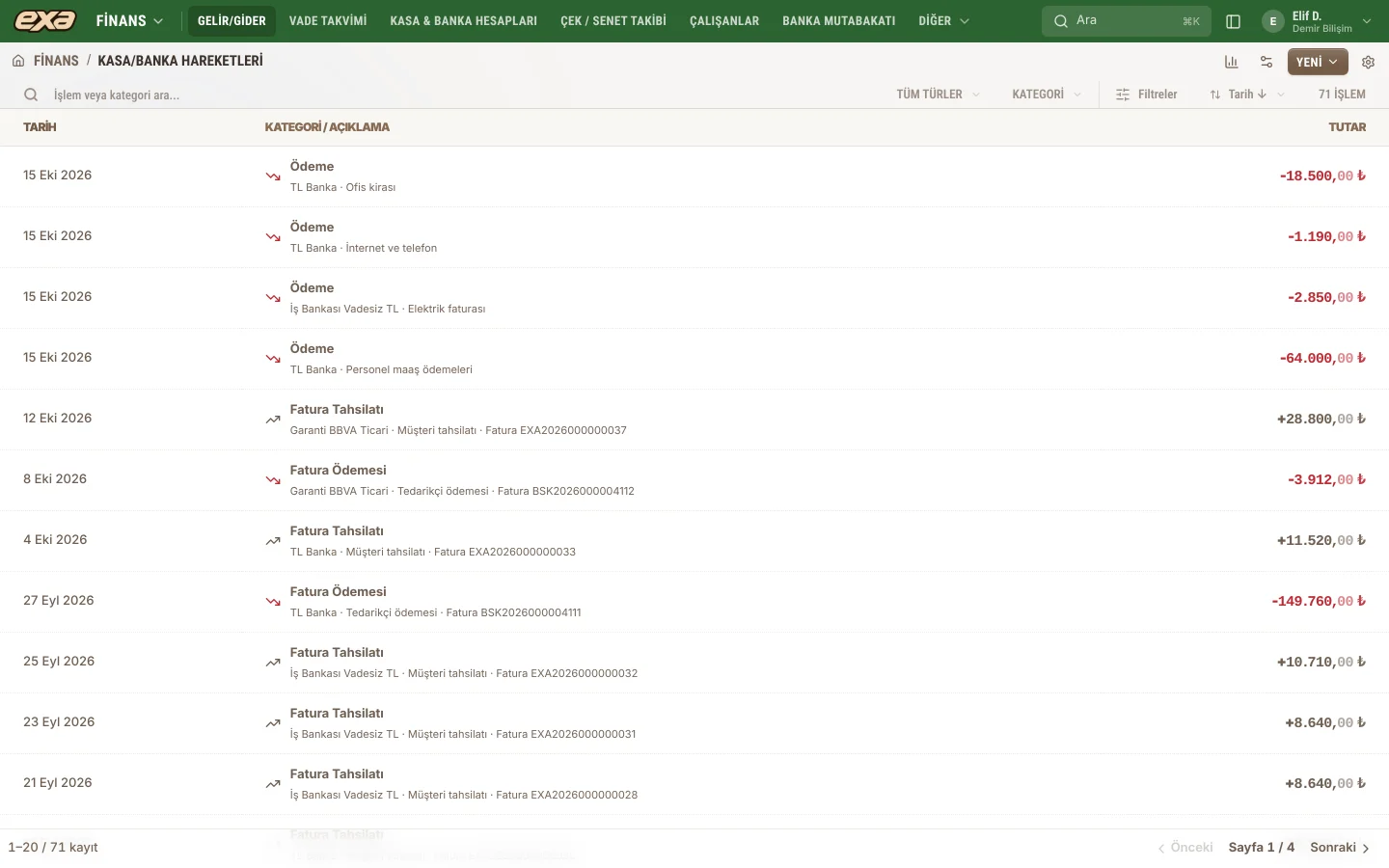Open the settings gear icon

click(x=1368, y=62)
